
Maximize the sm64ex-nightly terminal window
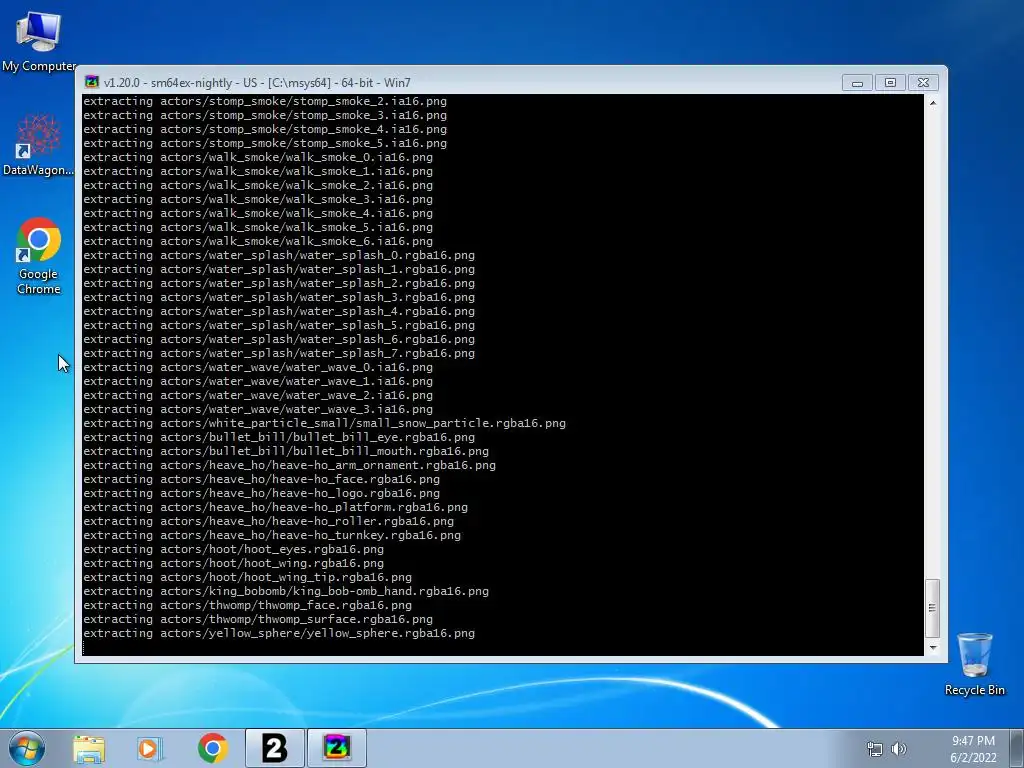click(x=890, y=83)
